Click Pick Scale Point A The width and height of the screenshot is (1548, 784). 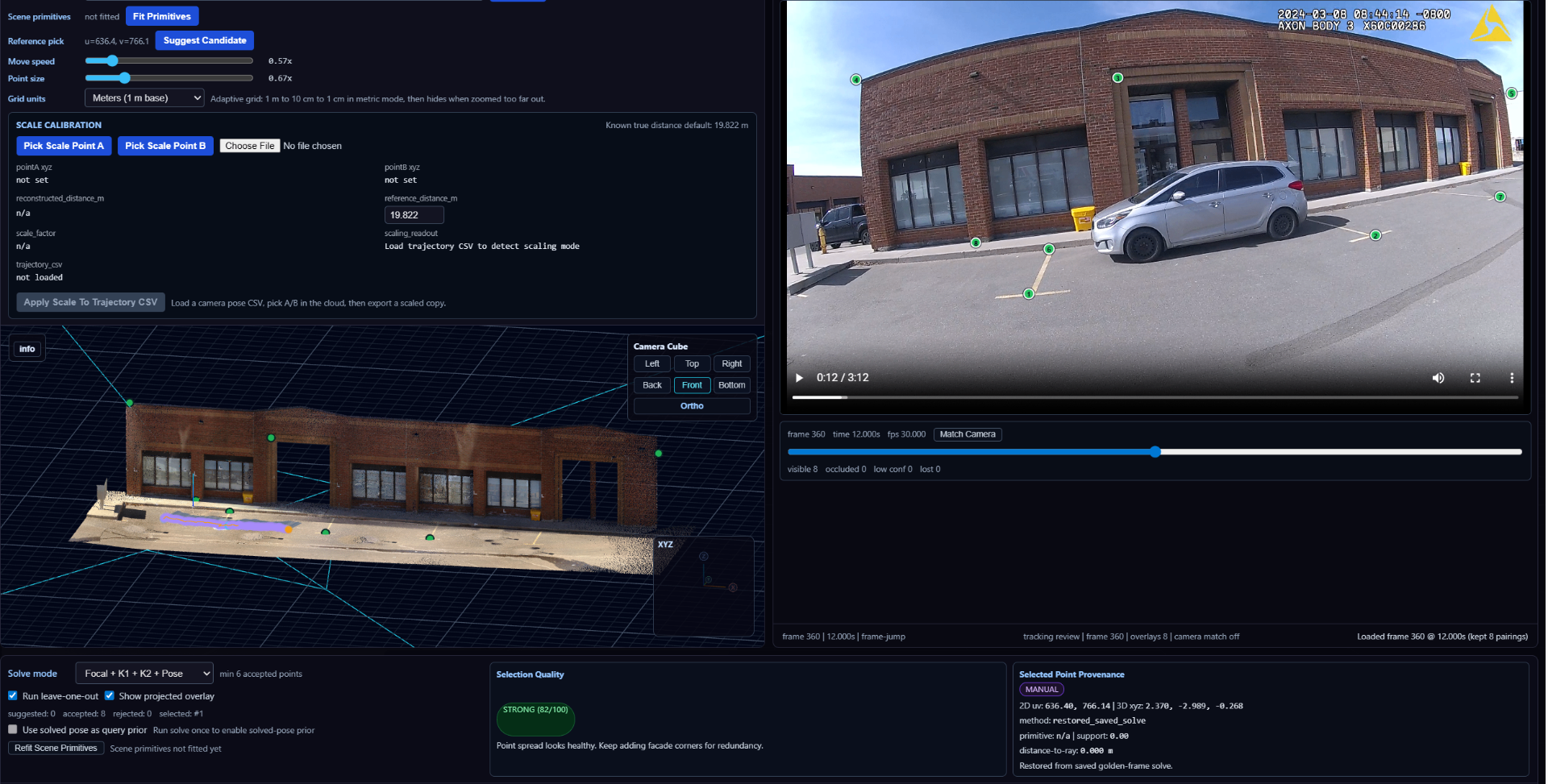[x=64, y=145]
